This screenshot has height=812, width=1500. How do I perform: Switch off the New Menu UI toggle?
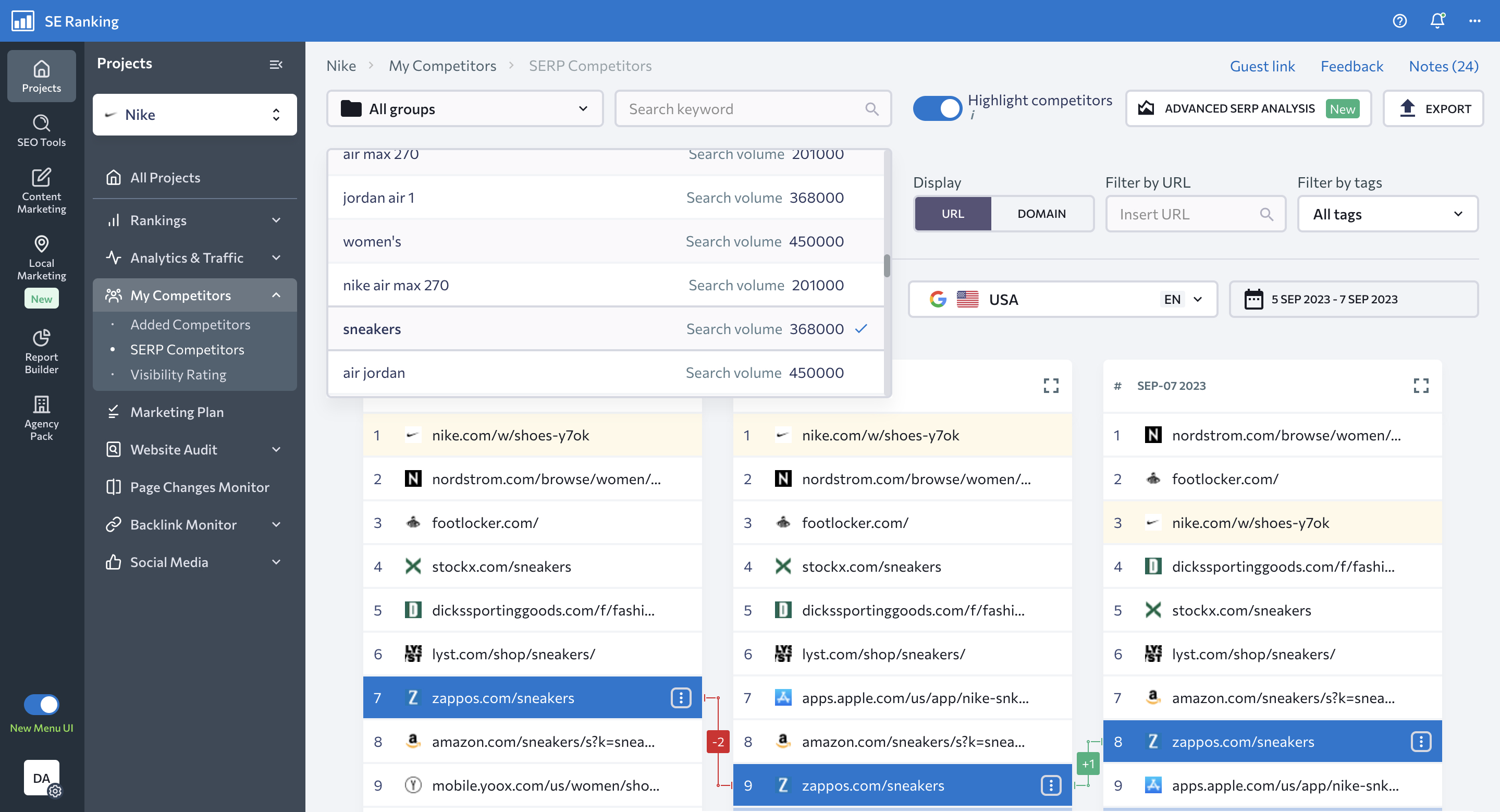[41, 704]
